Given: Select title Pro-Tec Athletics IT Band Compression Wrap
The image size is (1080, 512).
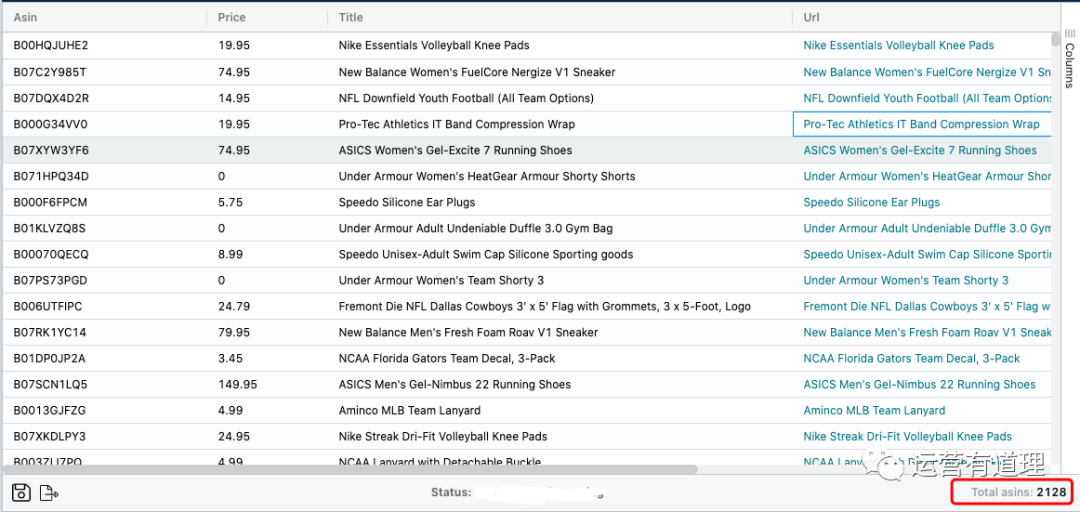Looking at the screenshot, I should [456, 124].
